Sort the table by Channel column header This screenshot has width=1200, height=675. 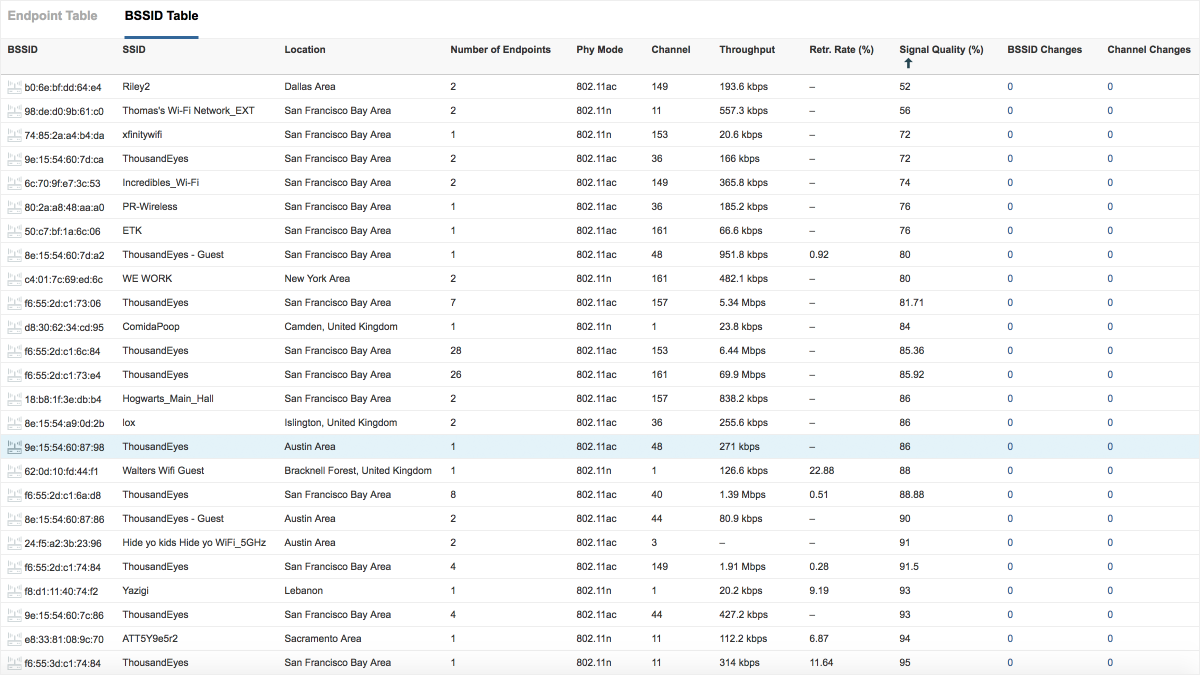click(670, 50)
